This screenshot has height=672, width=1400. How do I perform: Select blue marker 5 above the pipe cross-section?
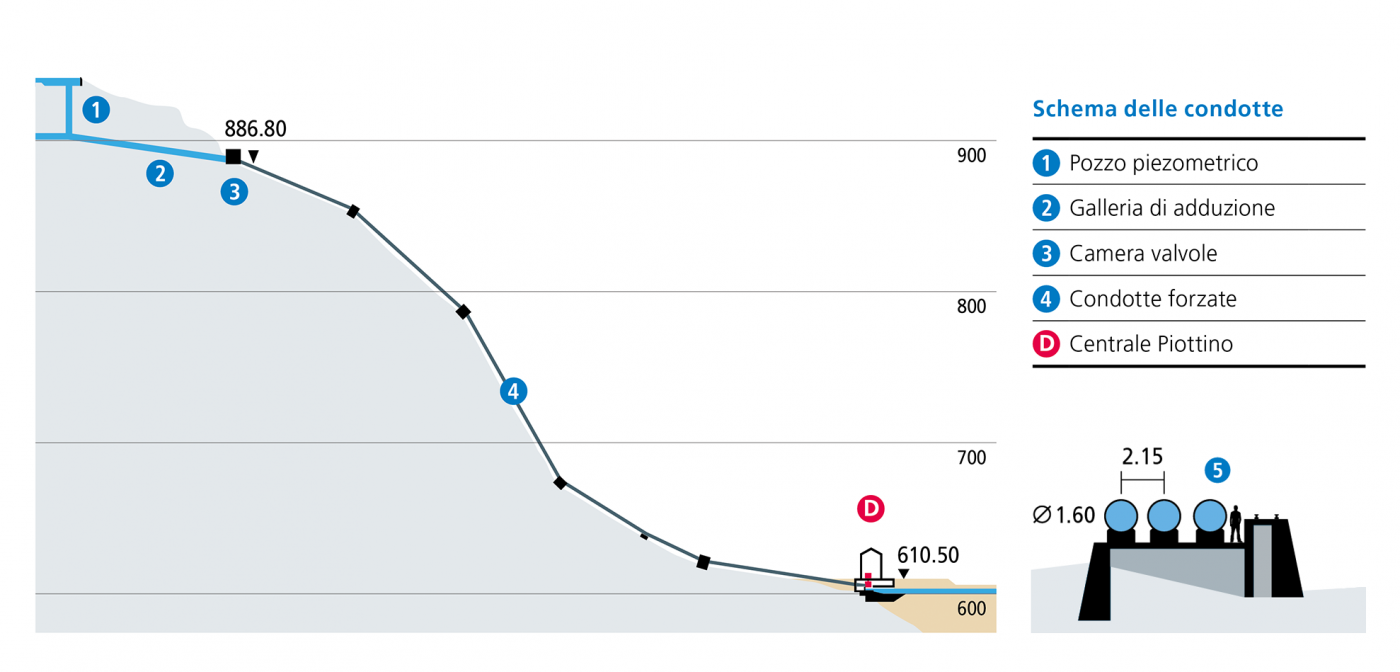click(1217, 469)
